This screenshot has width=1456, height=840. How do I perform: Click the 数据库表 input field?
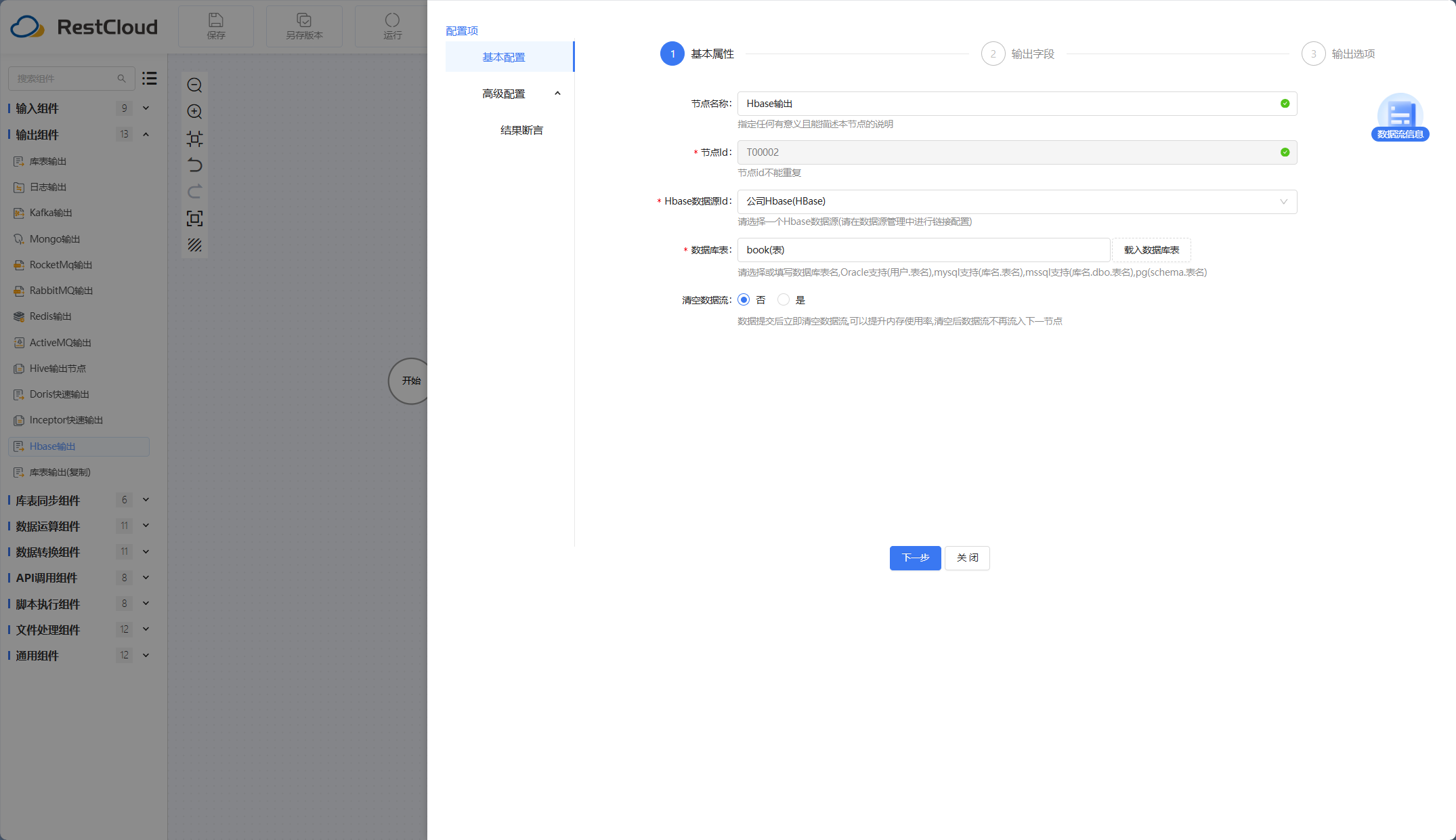(x=924, y=250)
